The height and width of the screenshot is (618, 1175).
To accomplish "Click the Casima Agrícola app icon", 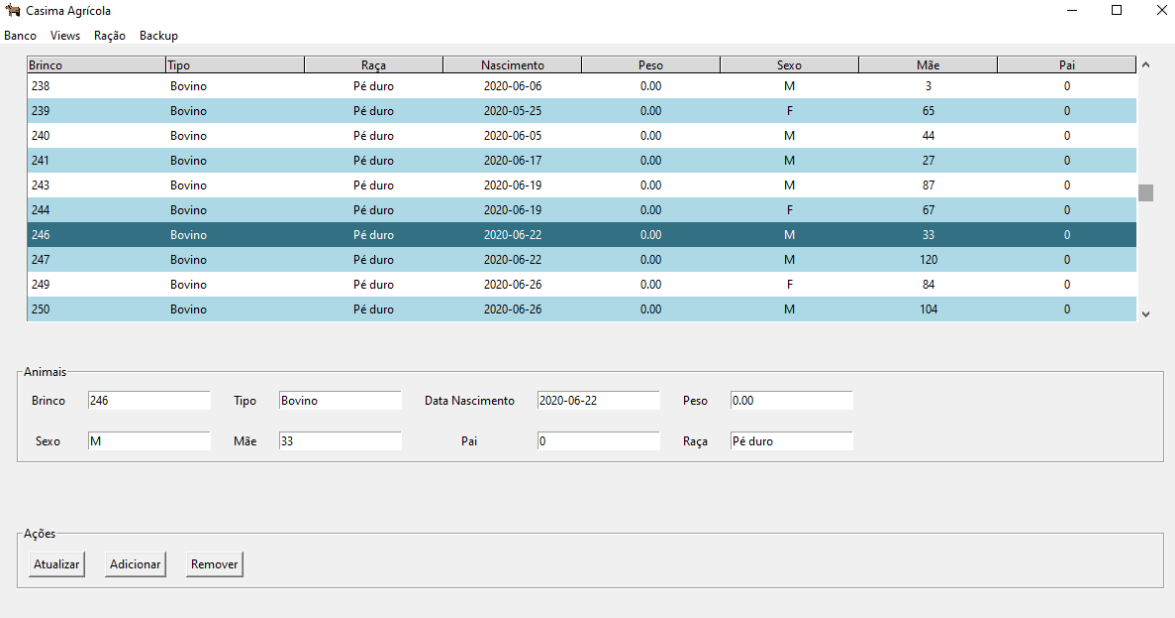I will coord(13,11).
